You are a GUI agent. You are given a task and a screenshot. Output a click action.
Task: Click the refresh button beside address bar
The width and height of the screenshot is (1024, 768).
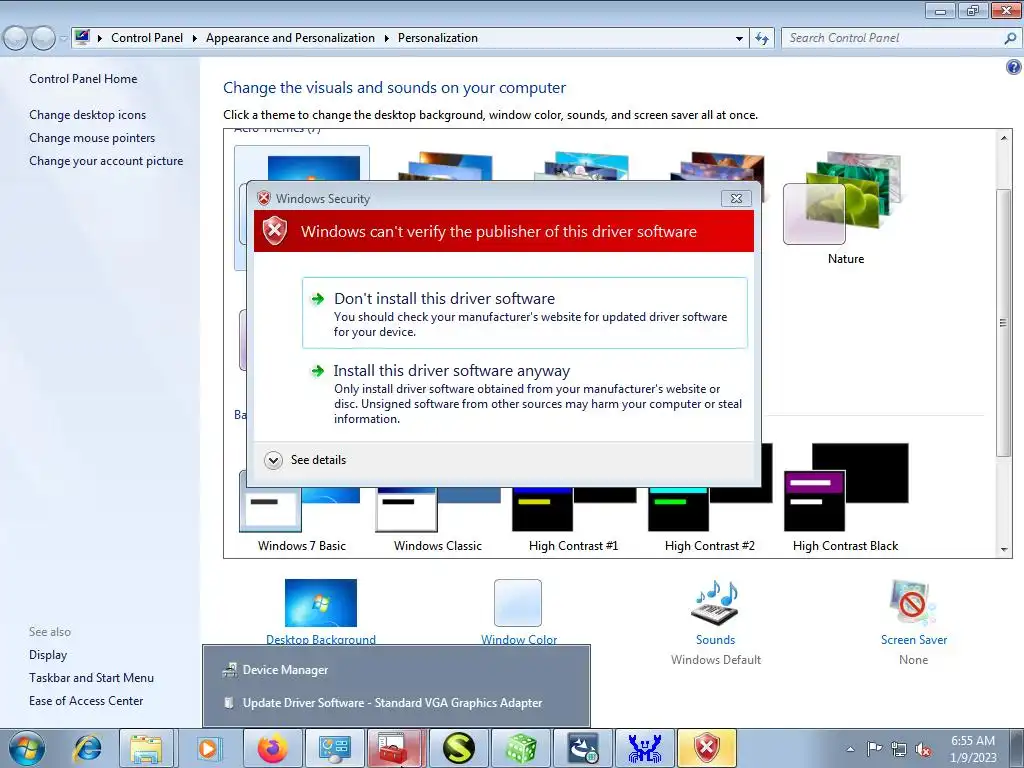tap(762, 39)
